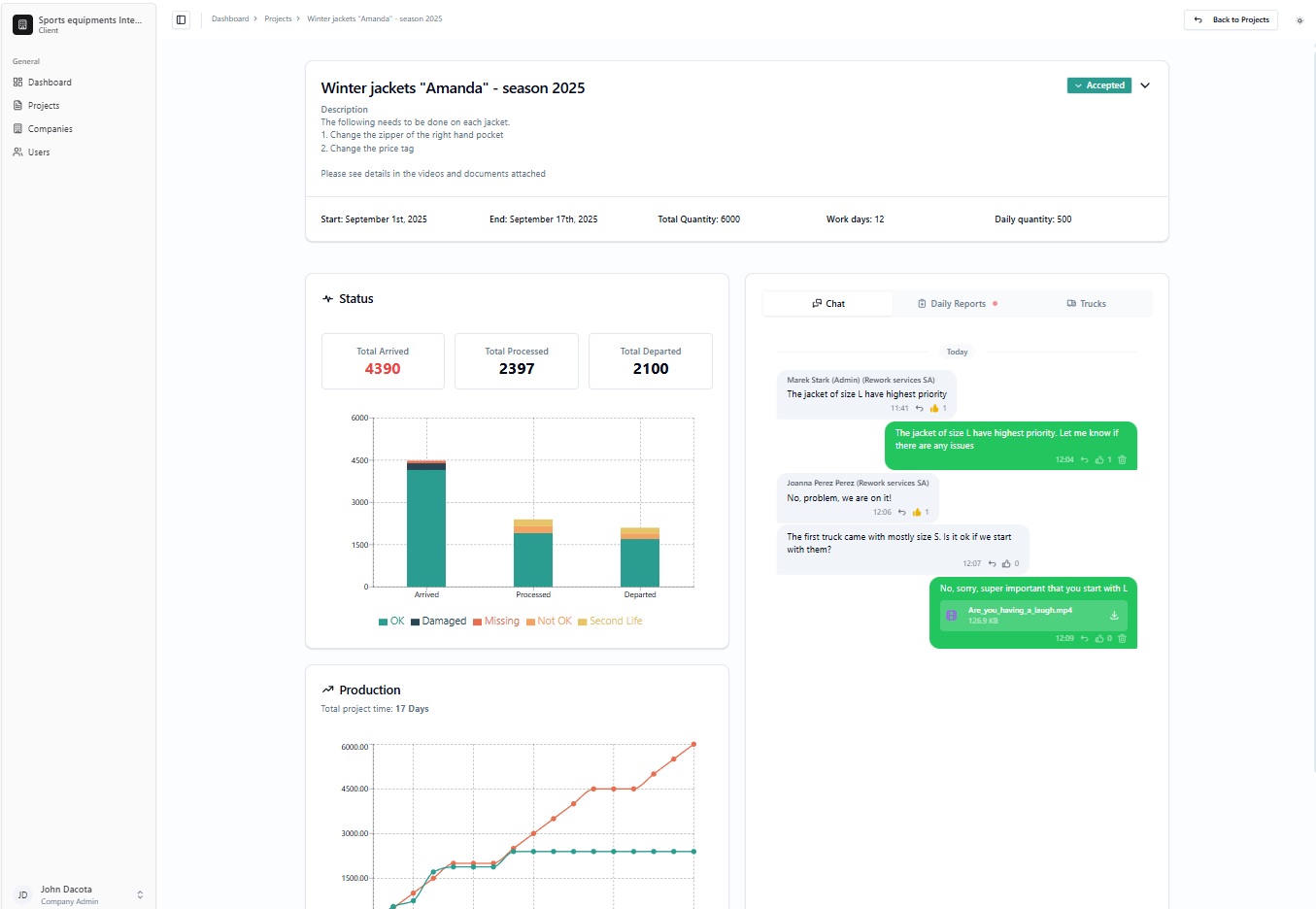Open Companies in the sidebar

tap(51, 129)
